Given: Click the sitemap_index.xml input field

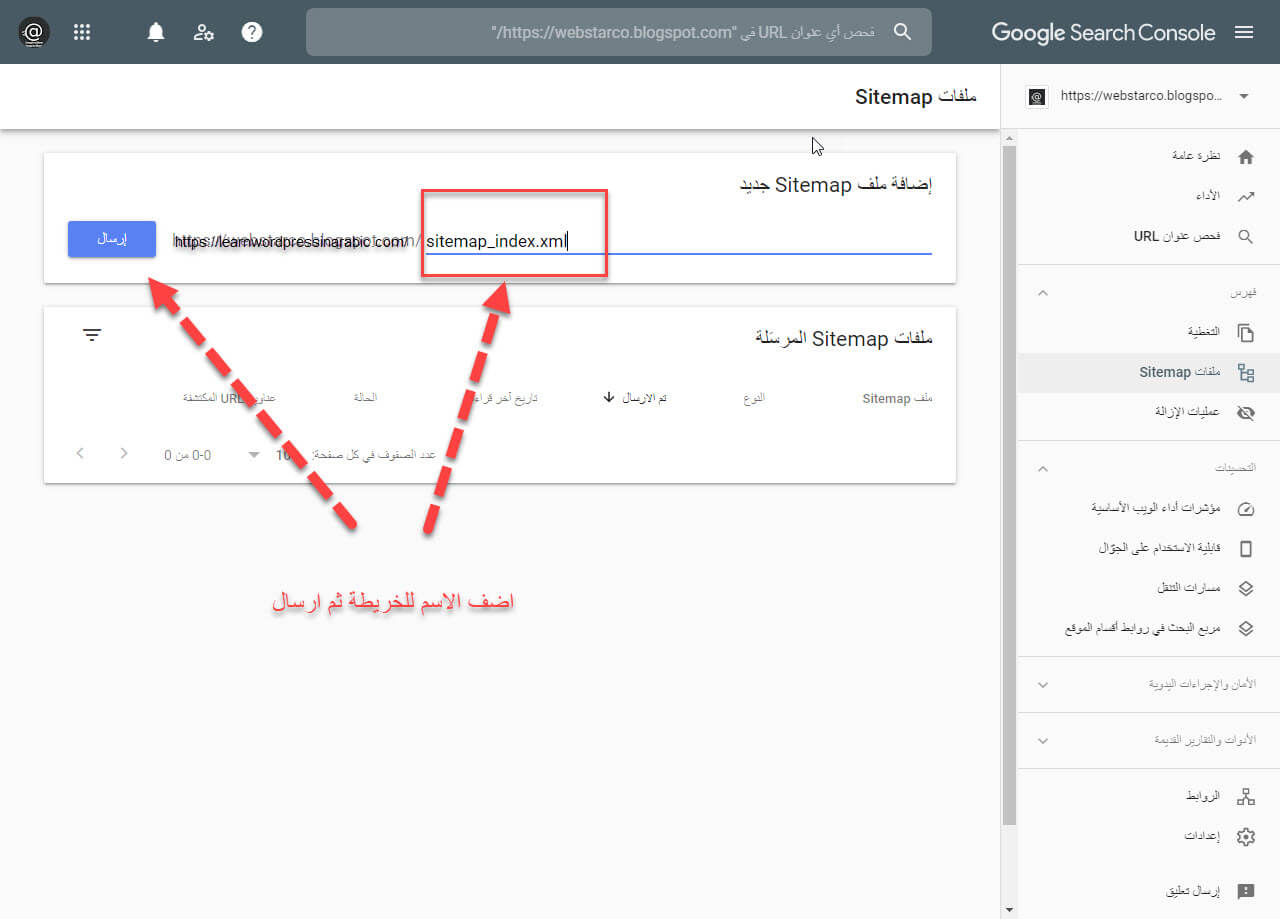Looking at the screenshot, I should [678, 241].
